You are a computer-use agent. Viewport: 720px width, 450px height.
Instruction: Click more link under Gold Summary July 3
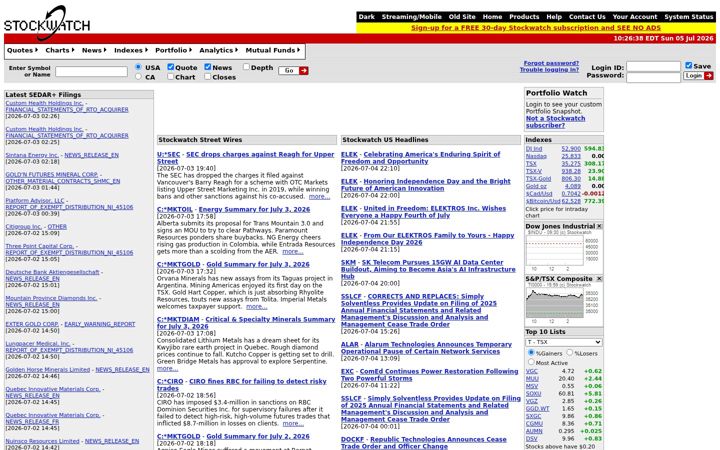pos(257,307)
